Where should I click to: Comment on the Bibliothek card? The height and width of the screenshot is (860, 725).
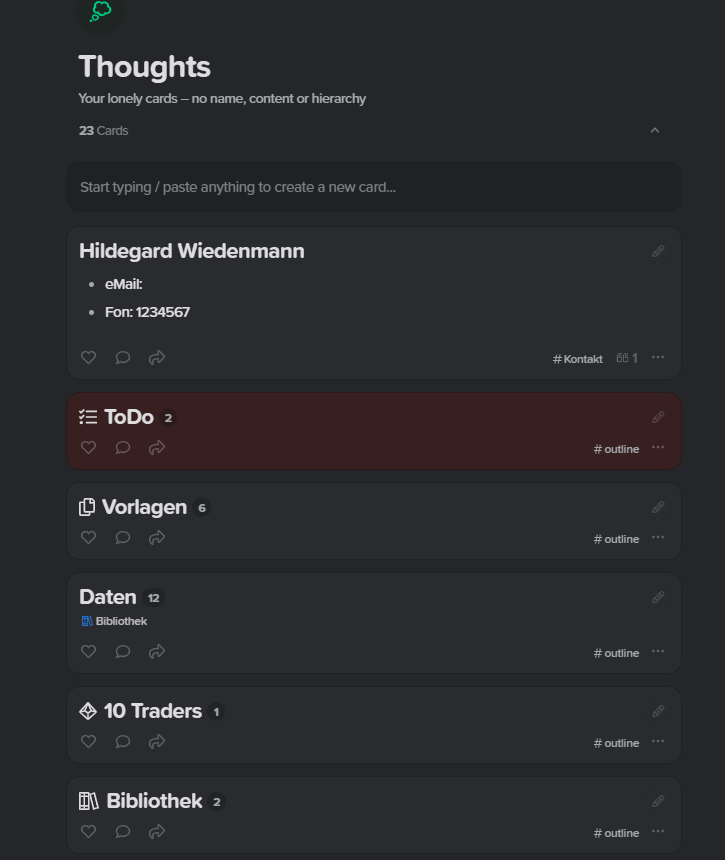tap(123, 831)
